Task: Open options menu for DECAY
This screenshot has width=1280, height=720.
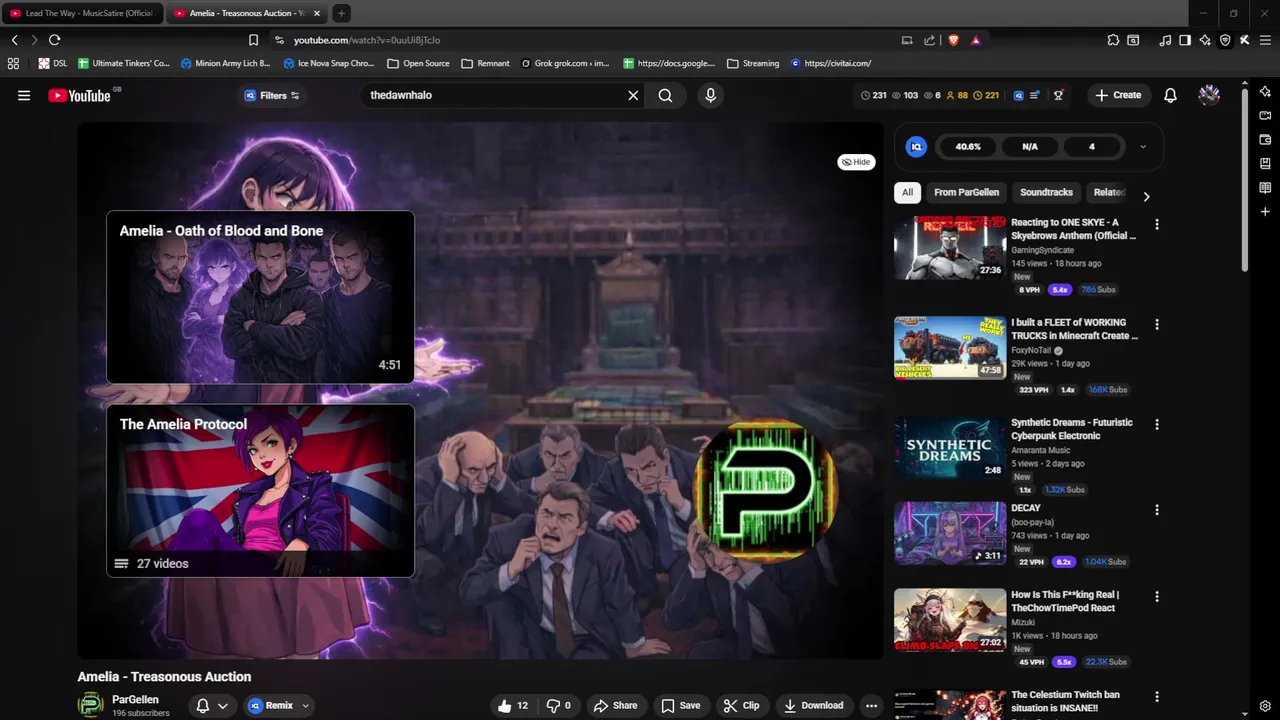Action: 1157,509
